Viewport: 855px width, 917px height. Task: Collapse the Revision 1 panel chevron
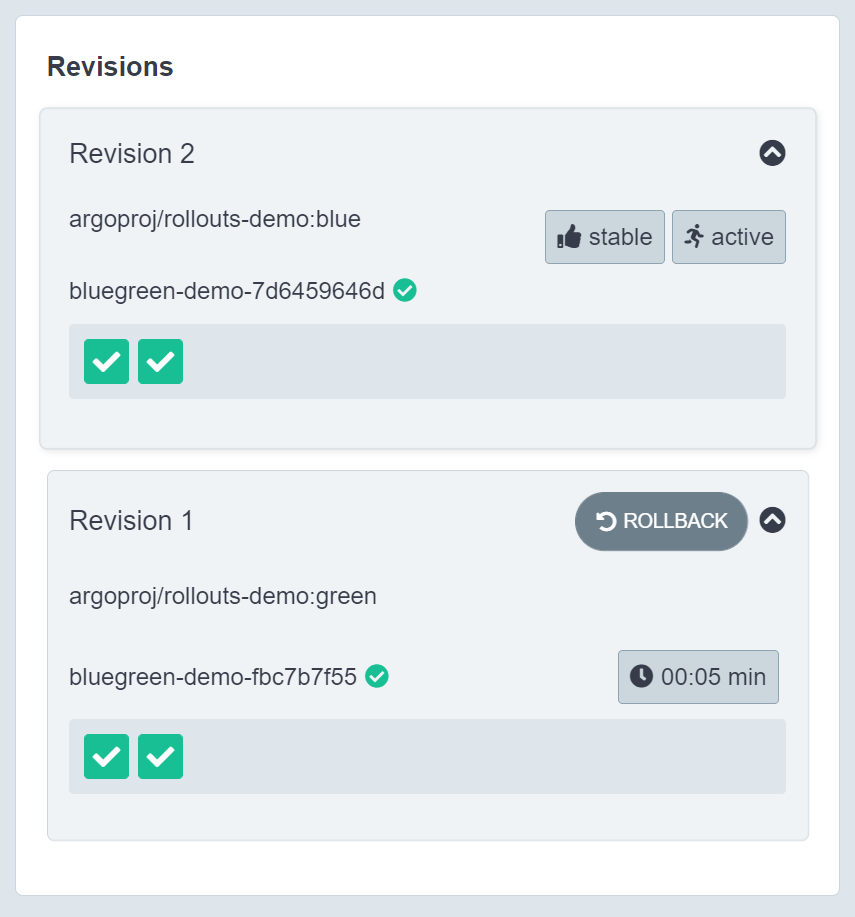click(x=772, y=520)
